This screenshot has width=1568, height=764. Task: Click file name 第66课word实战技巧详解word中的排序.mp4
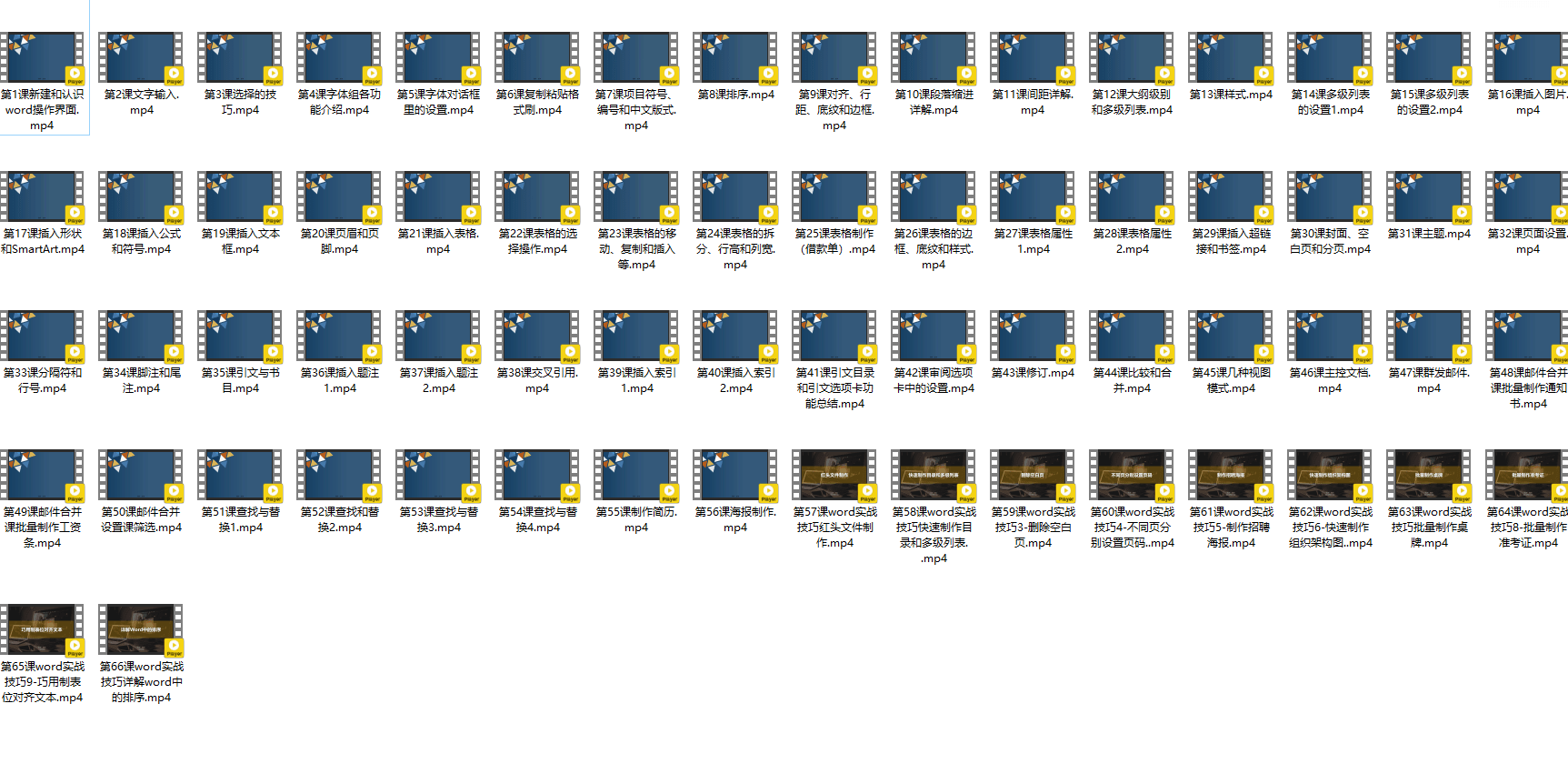pyautogui.click(x=141, y=682)
